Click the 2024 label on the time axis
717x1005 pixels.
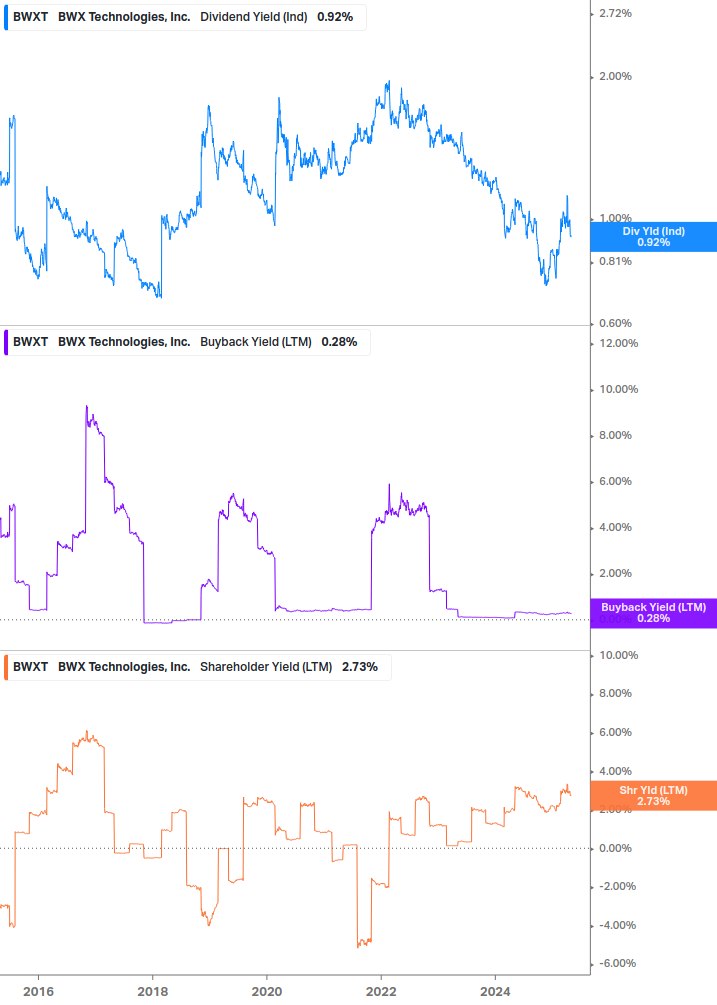point(495,992)
